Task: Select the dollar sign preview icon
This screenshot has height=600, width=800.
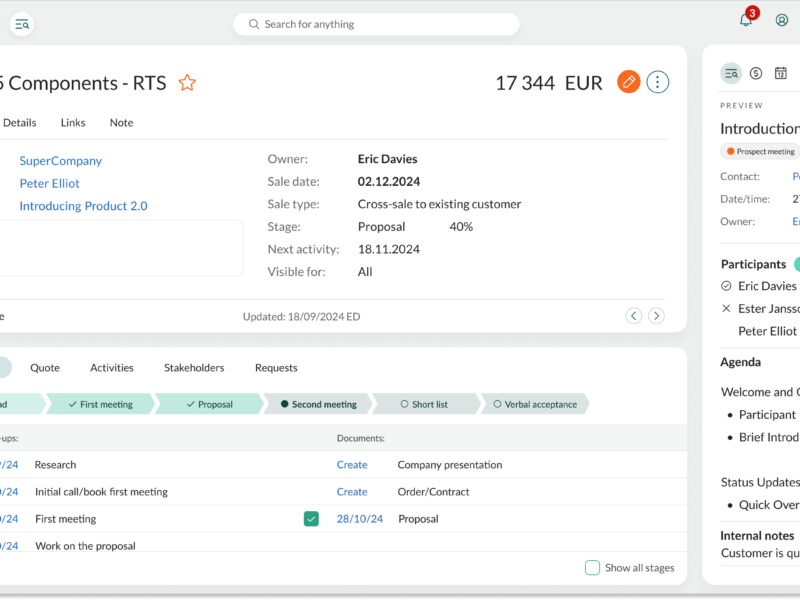Action: (x=756, y=73)
